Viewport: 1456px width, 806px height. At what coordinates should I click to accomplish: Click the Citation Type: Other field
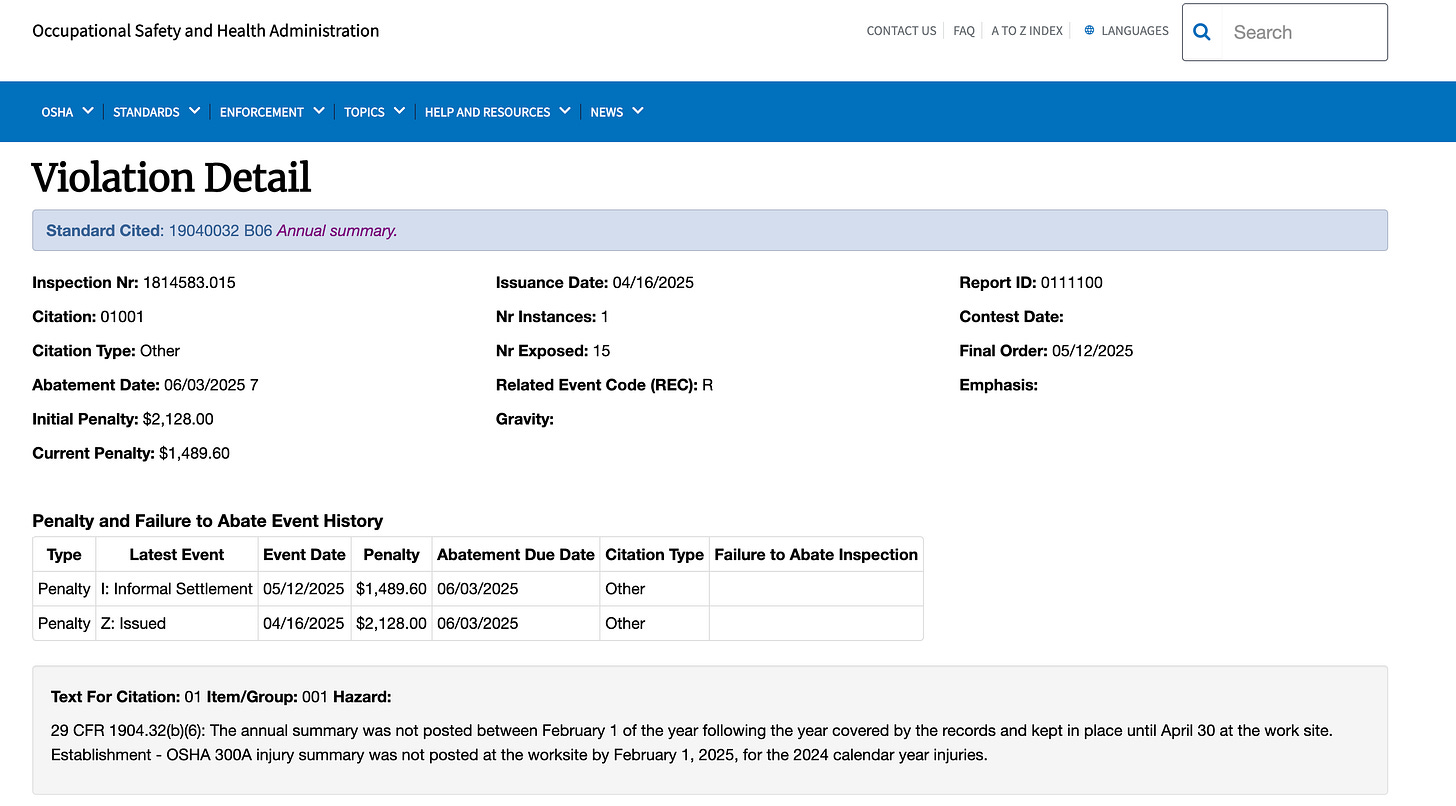106,351
